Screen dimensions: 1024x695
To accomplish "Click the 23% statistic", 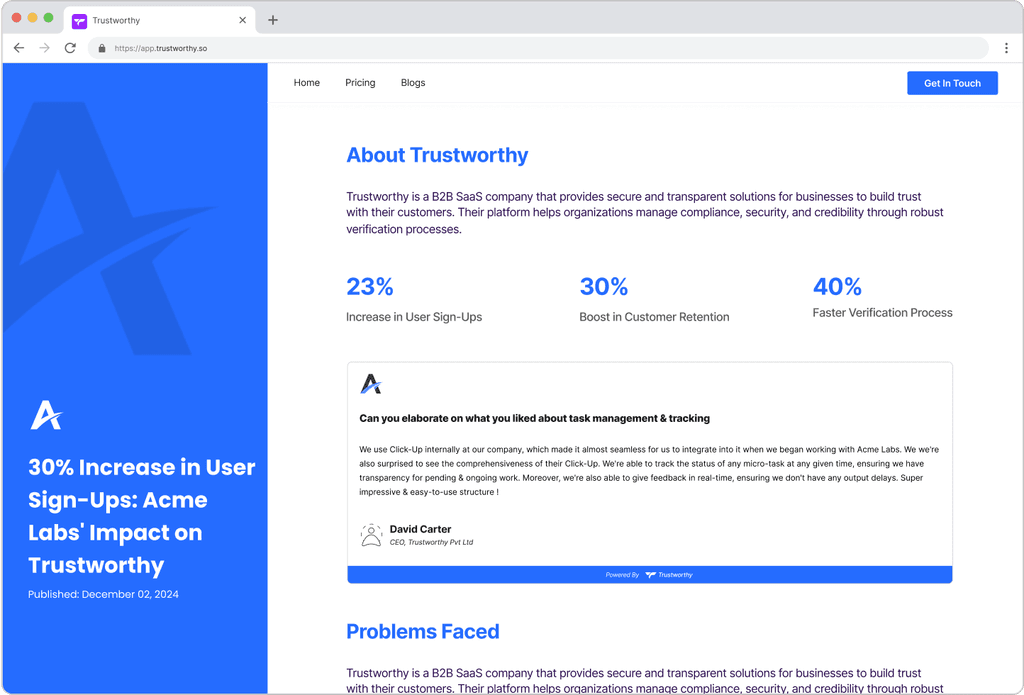I will click(x=370, y=286).
